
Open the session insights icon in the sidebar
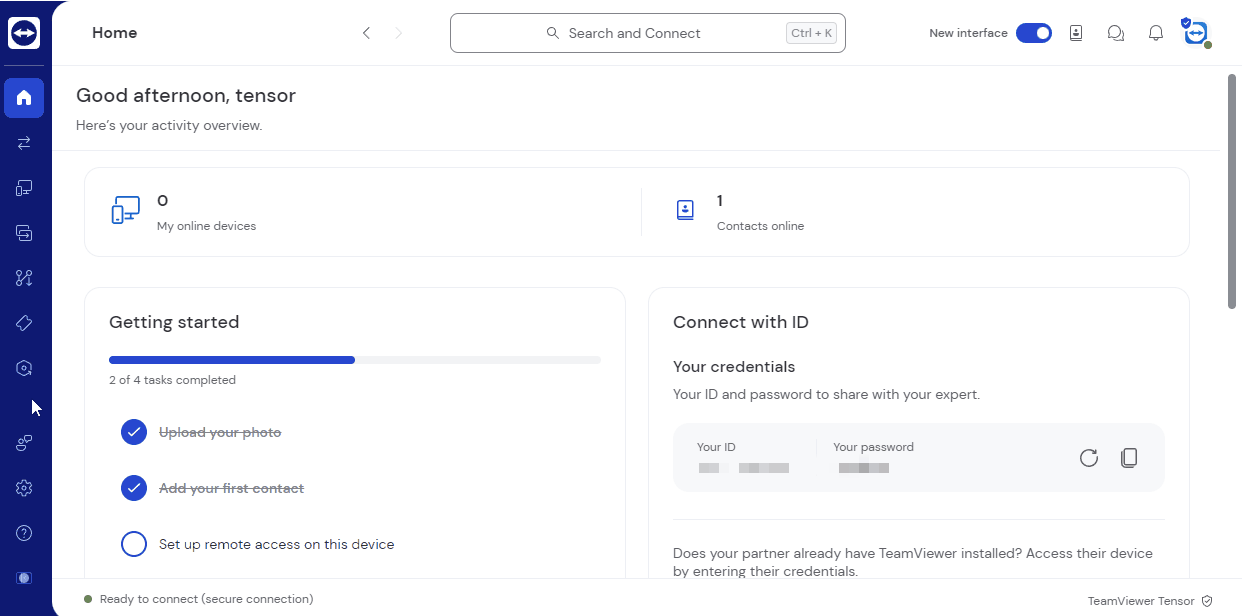coord(24,367)
